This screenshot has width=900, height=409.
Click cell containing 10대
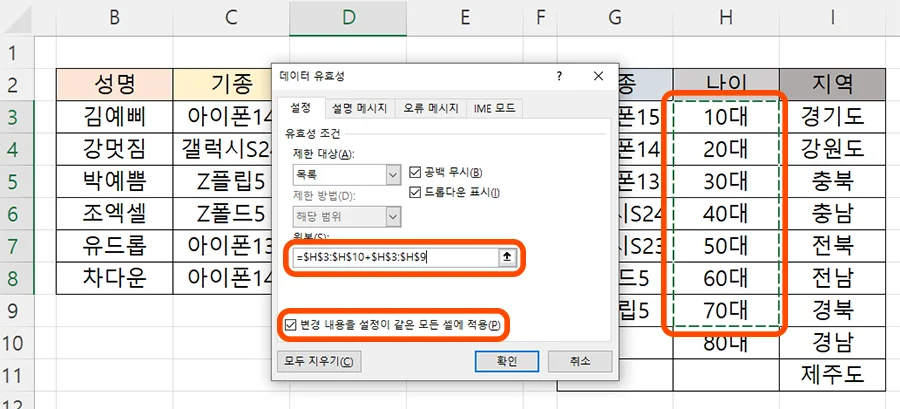tap(726, 118)
